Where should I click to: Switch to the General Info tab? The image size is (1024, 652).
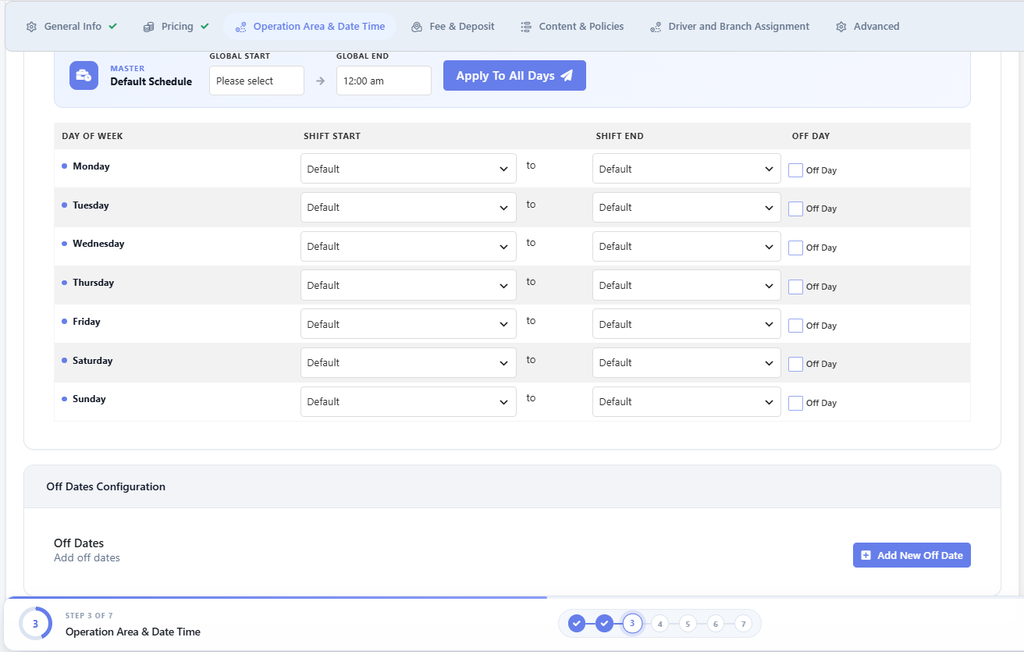(72, 27)
